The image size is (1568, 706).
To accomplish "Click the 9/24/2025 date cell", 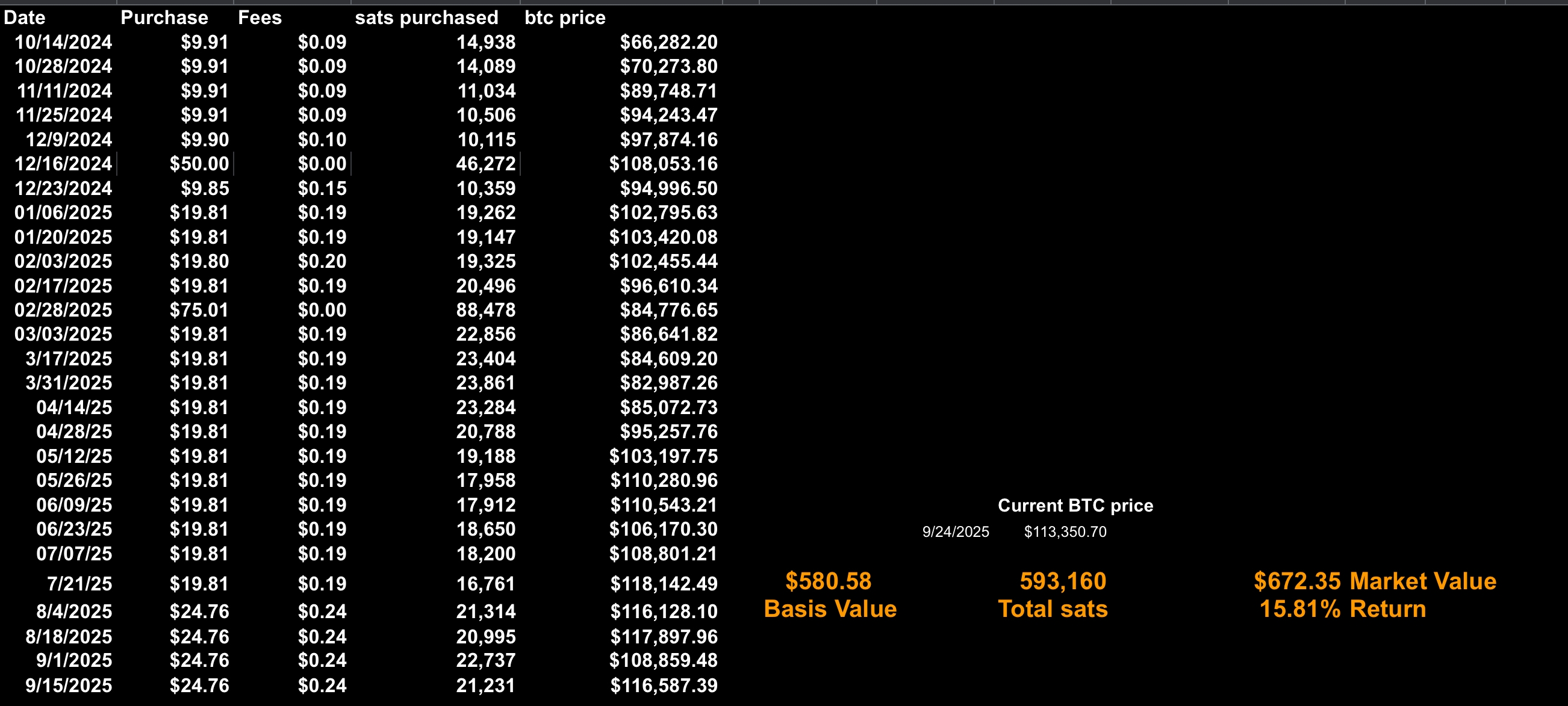I will coord(956,531).
